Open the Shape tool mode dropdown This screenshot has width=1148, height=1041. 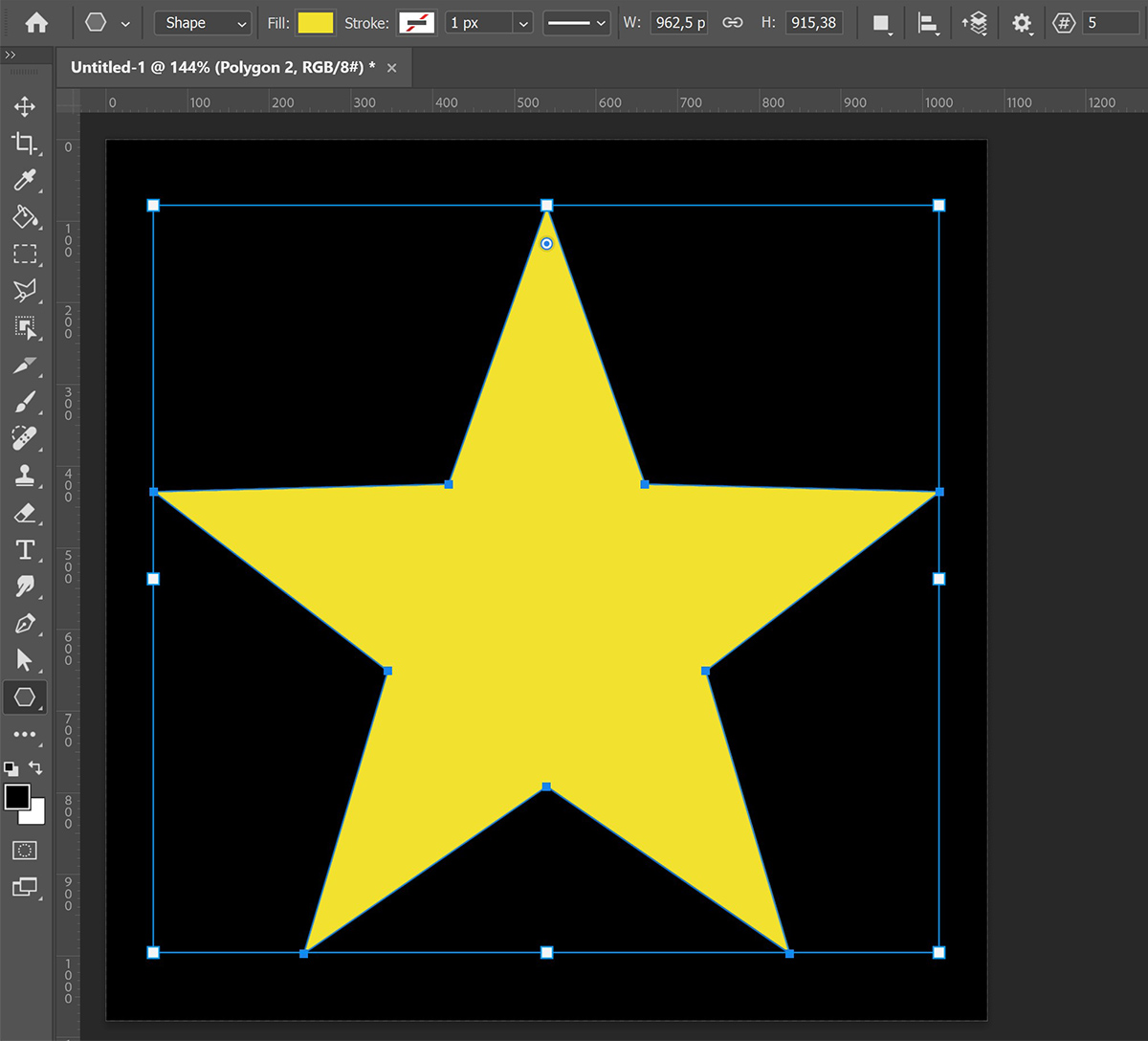pos(202,21)
